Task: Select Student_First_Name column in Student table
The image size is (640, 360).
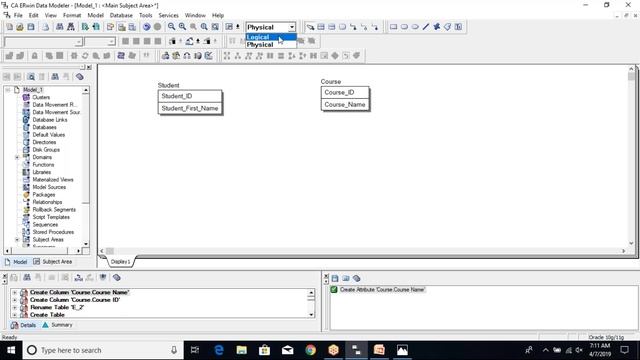Action: 190,108
